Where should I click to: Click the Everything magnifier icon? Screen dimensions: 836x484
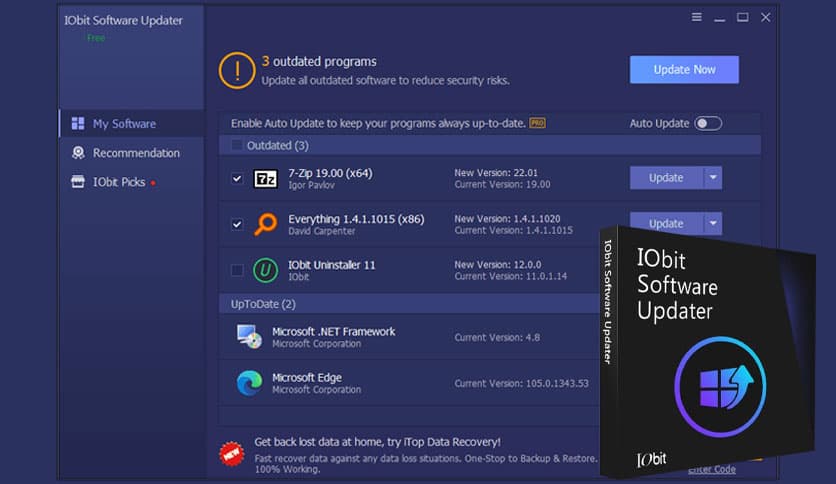tap(266, 224)
